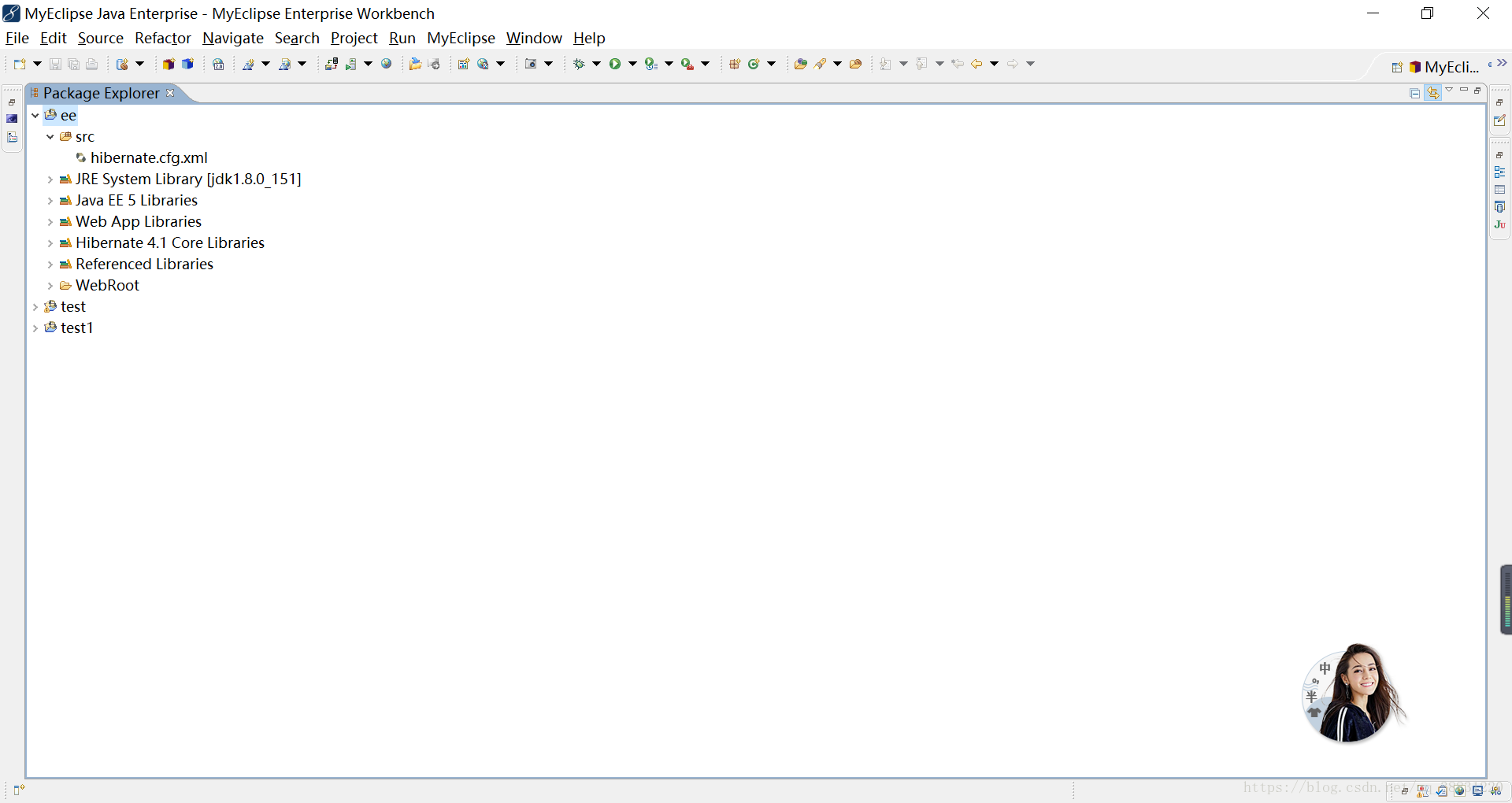The image size is (1512, 803).
Task: Expand the test project
Action: [35, 307]
